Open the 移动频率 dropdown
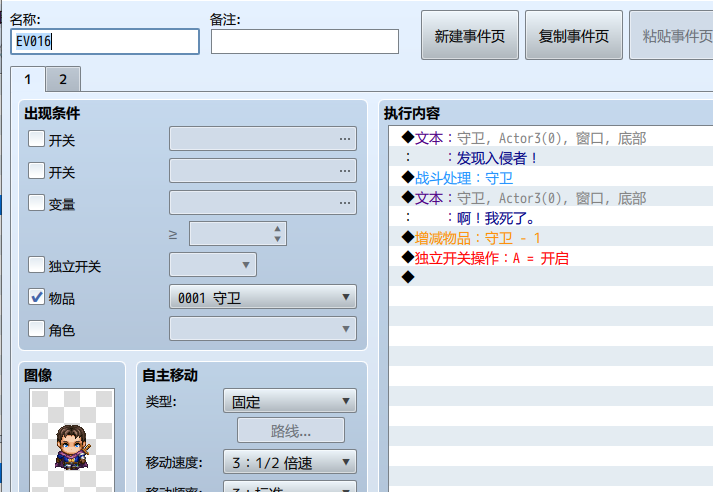 290,487
